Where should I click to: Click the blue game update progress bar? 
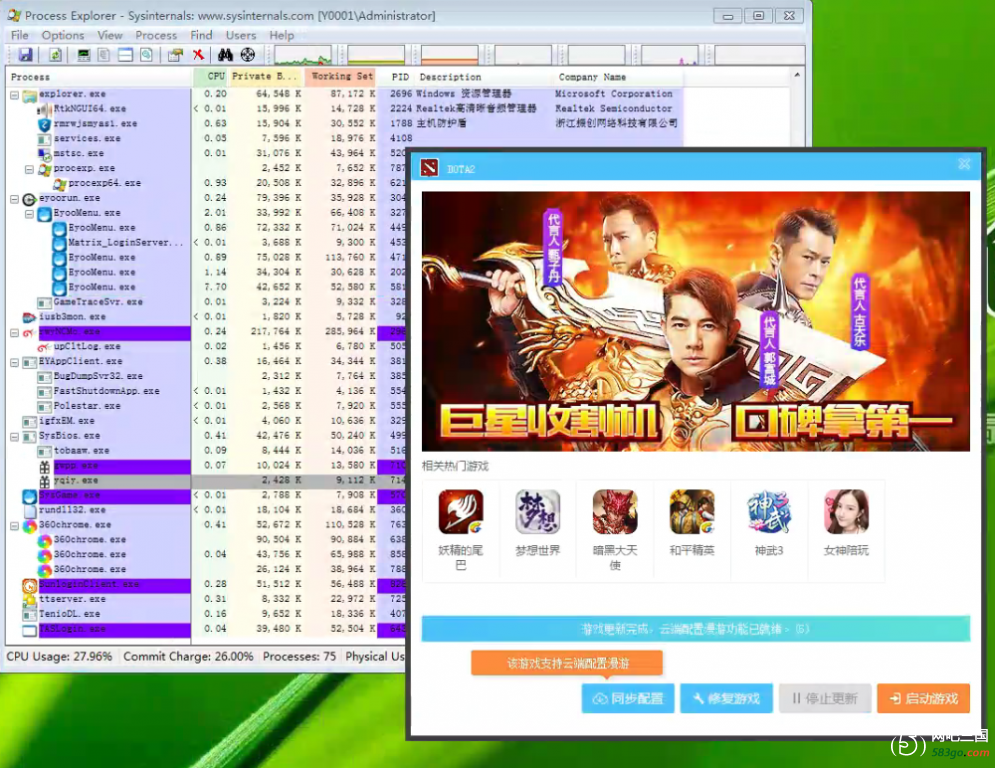coord(695,629)
